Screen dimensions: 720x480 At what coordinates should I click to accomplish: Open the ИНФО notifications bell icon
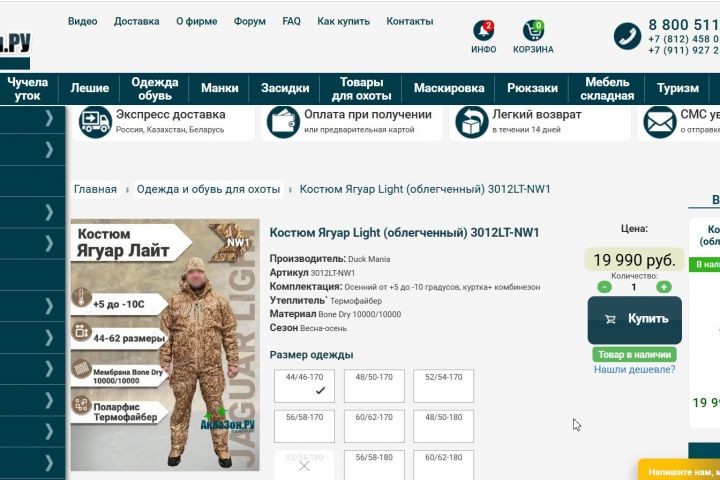tap(484, 30)
